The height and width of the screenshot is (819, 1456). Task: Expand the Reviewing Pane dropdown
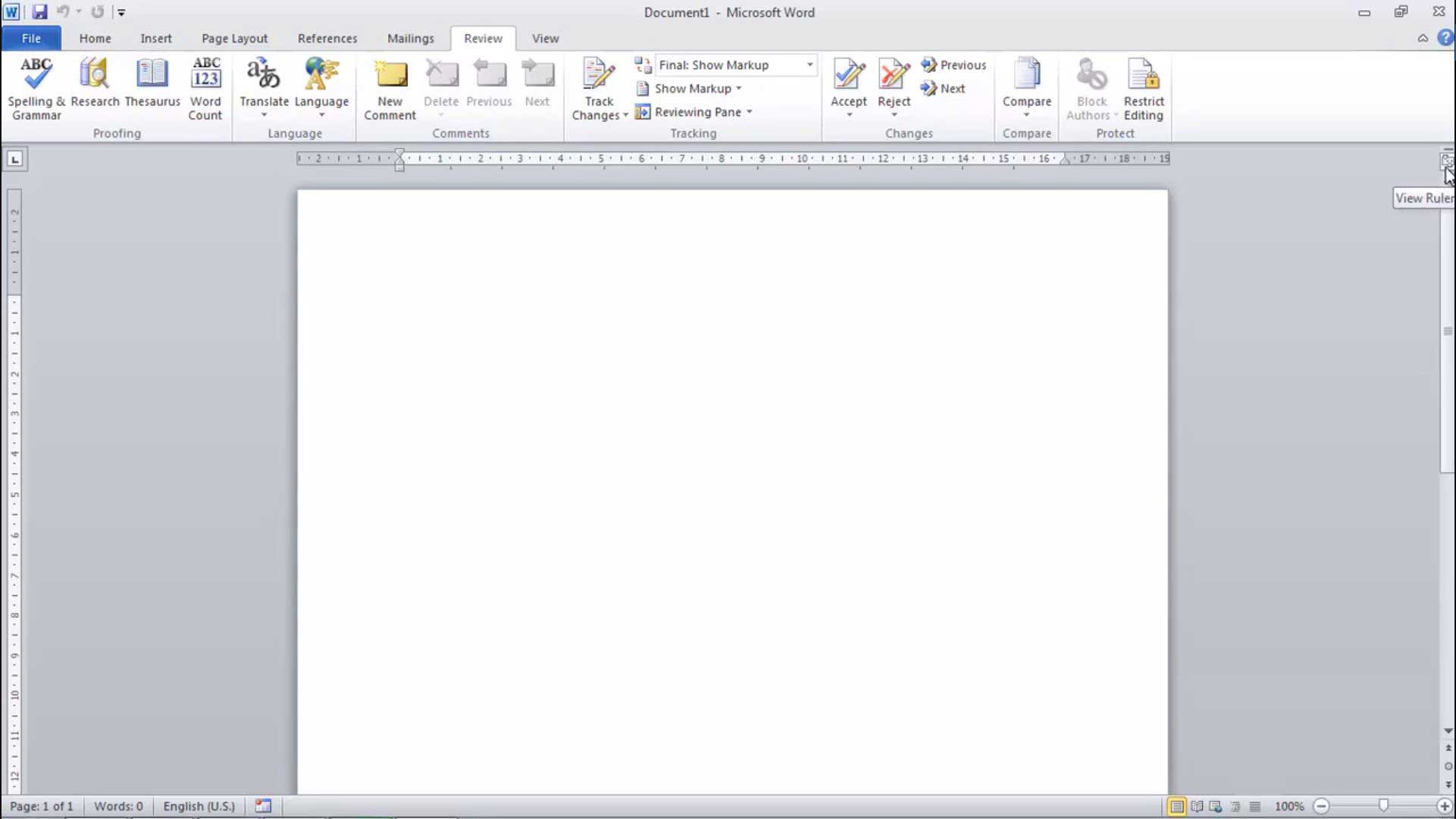click(x=749, y=112)
